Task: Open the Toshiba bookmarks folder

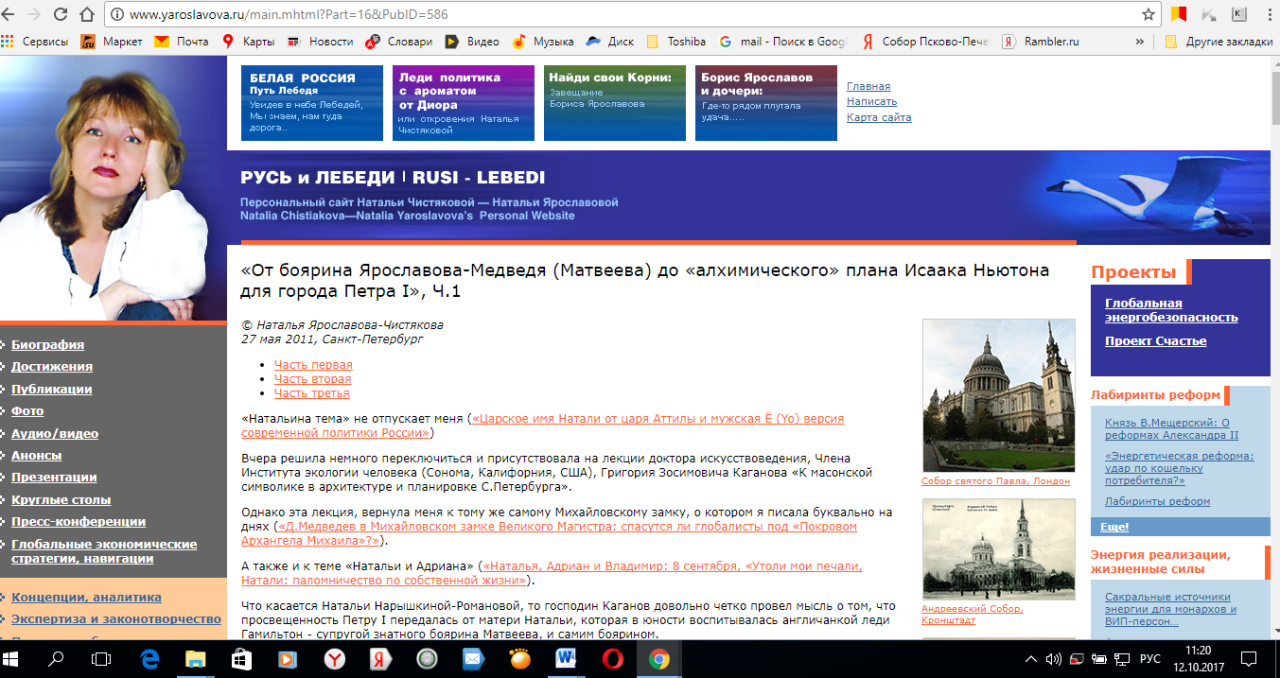Action: pos(676,42)
